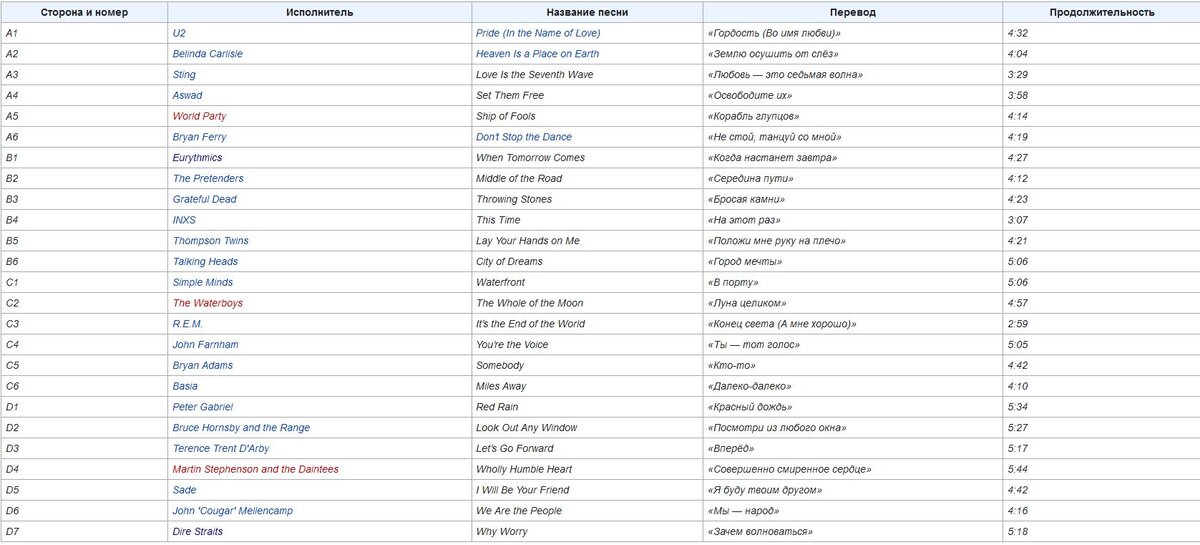This screenshot has width=1200, height=545.
Task: Select the song title When Tomorrow Comes
Action: (530, 158)
